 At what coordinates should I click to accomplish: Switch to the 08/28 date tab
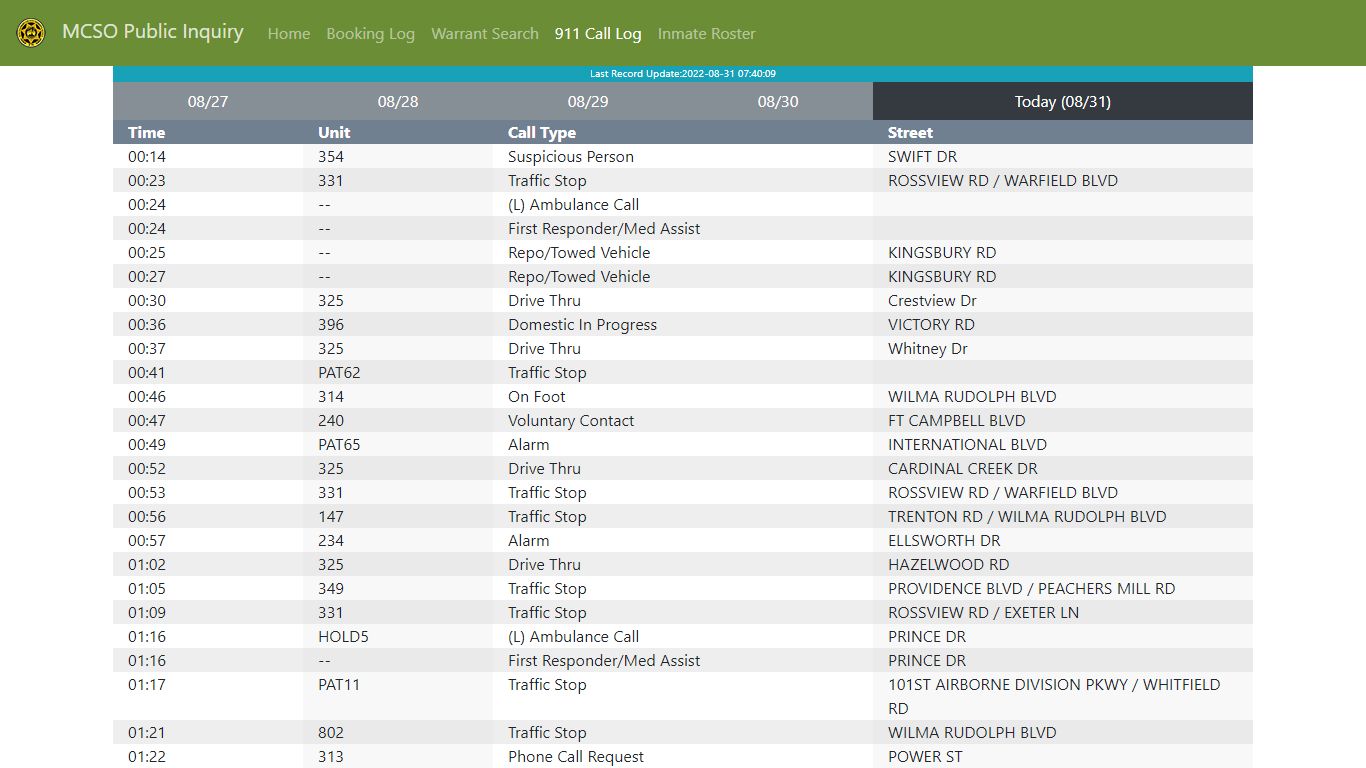(398, 101)
